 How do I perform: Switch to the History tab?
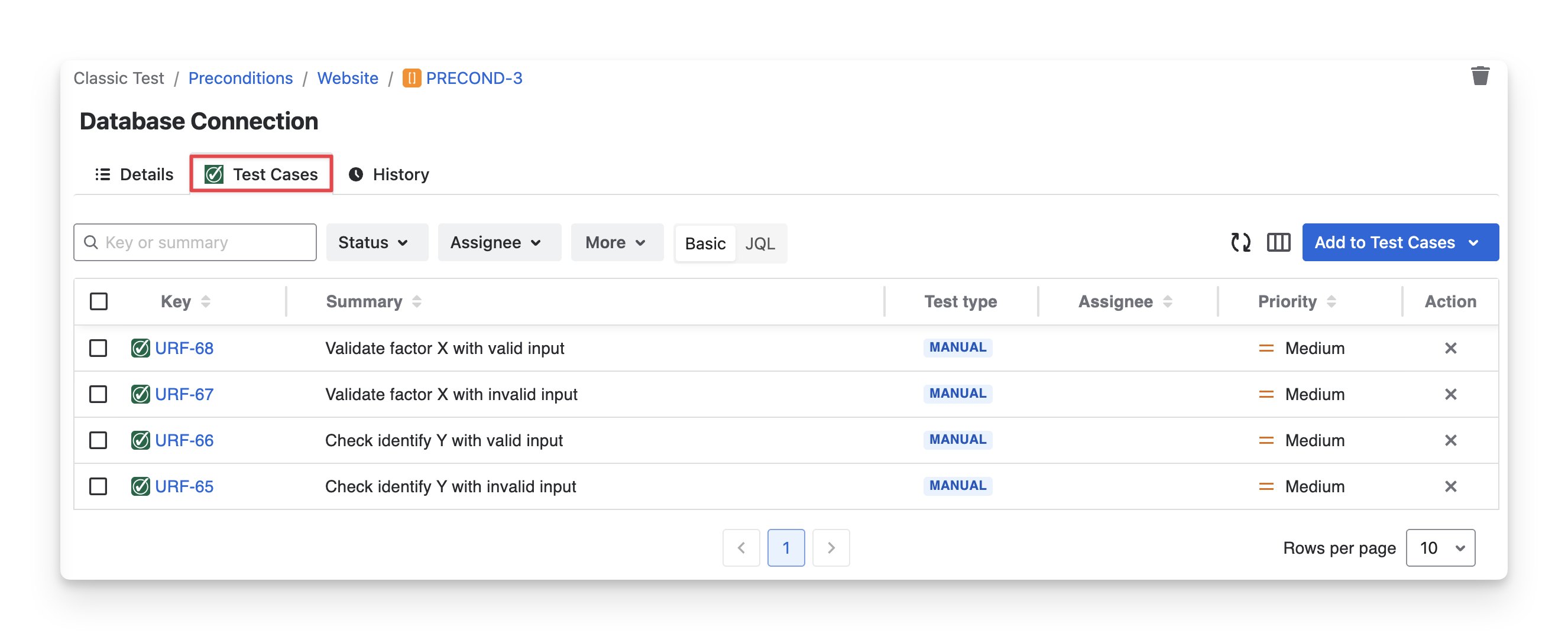pos(390,174)
